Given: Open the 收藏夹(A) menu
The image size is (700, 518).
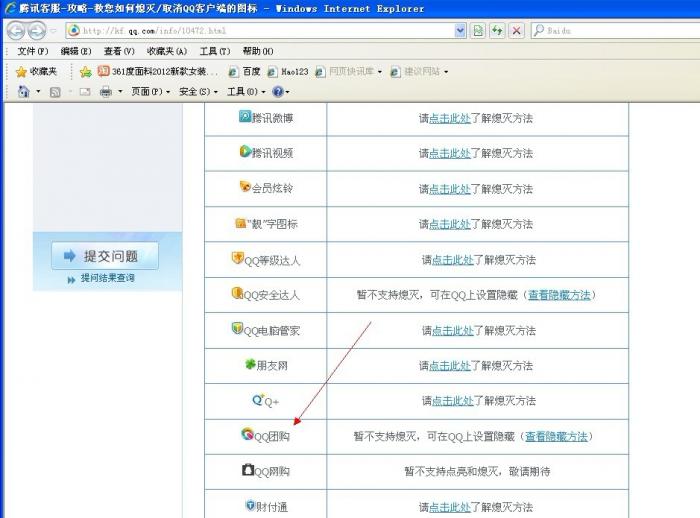Looking at the screenshot, I should [x=167, y=51].
